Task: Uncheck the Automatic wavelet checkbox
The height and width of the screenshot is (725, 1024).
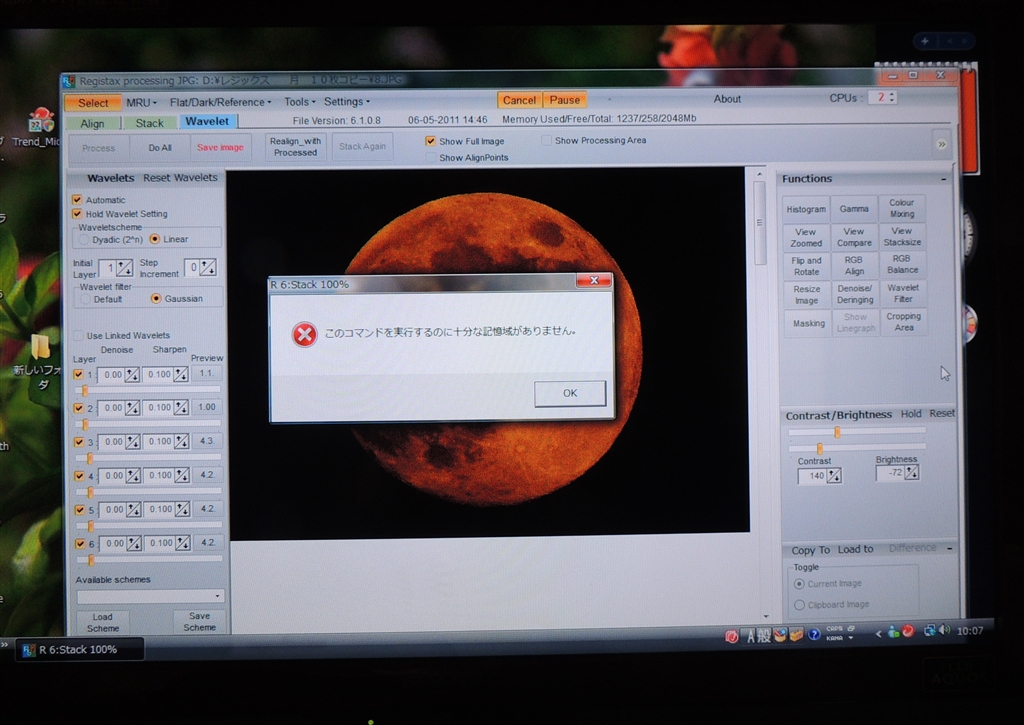Action: point(77,200)
